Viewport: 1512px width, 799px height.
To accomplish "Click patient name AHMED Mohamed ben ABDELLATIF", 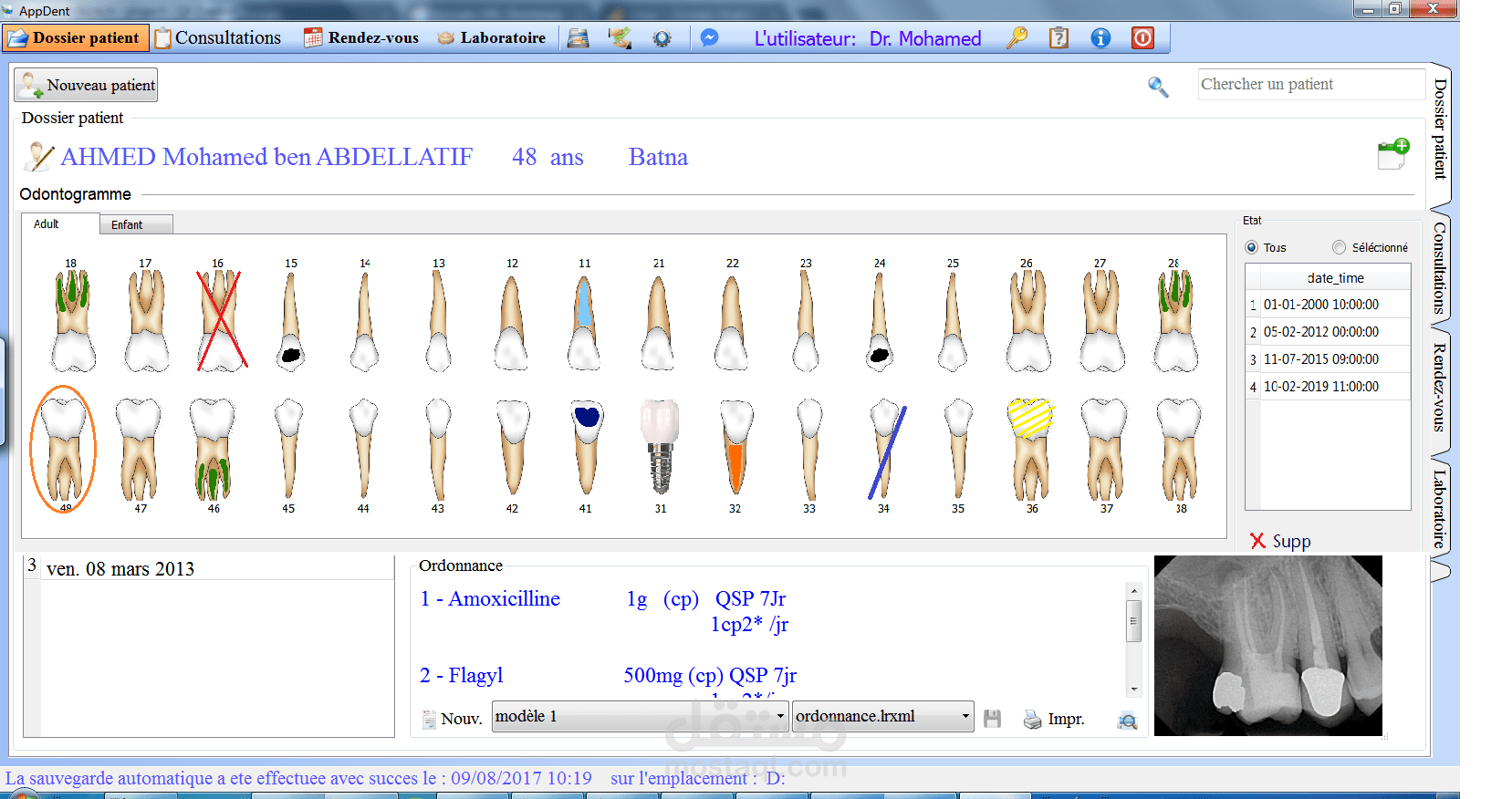I will [266, 157].
